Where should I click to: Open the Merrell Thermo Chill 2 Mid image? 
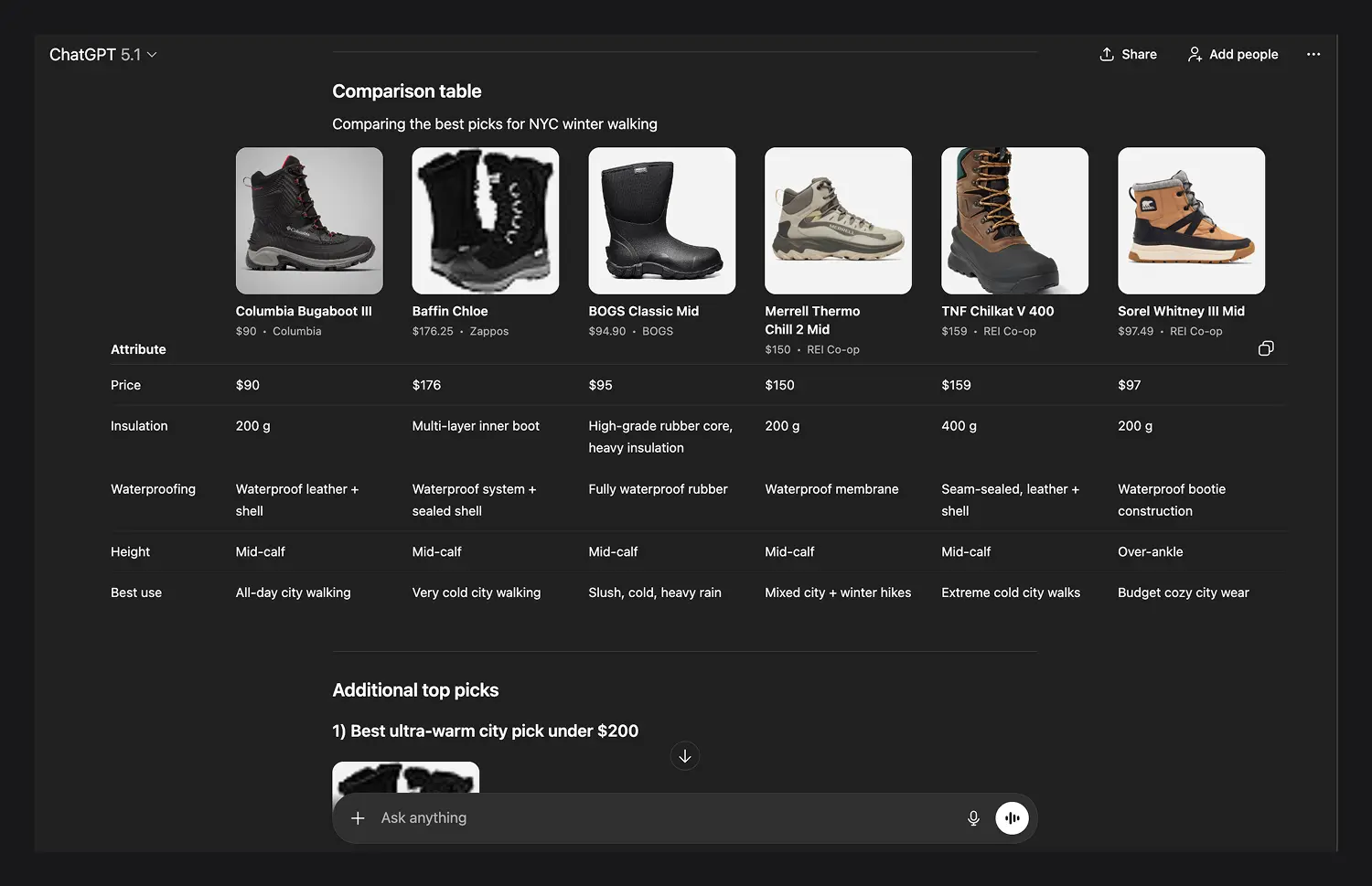pyautogui.click(x=839, y=220)
